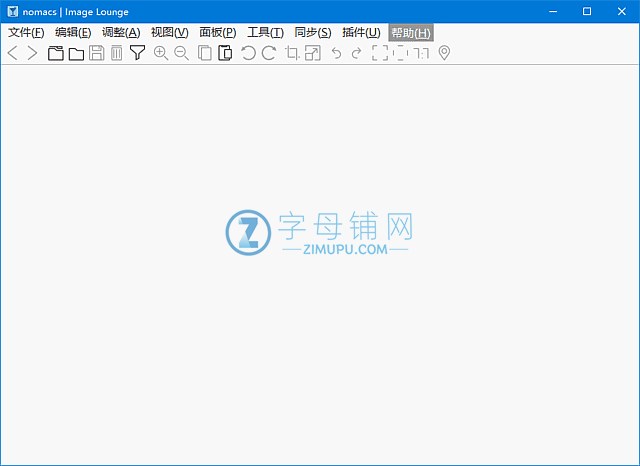Viewport: 640px width, 466px height.
Task: Rotate image counter-clockwise using toolbar icon
Action: [248, 53]
